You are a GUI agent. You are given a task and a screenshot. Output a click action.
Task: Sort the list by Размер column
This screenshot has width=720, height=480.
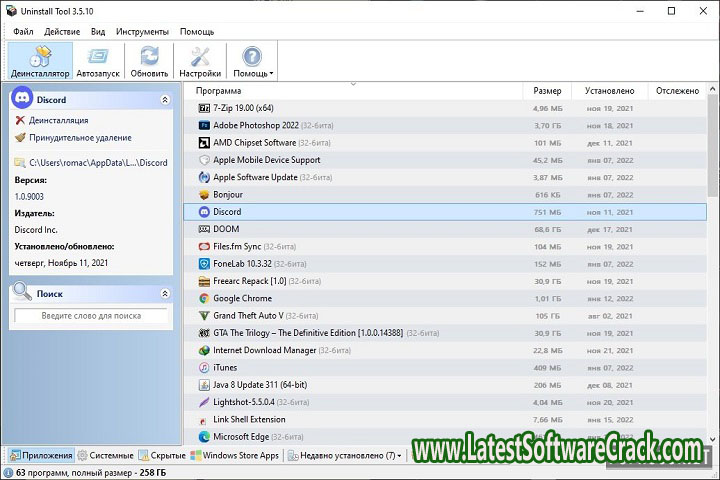(x=547, y=91)
